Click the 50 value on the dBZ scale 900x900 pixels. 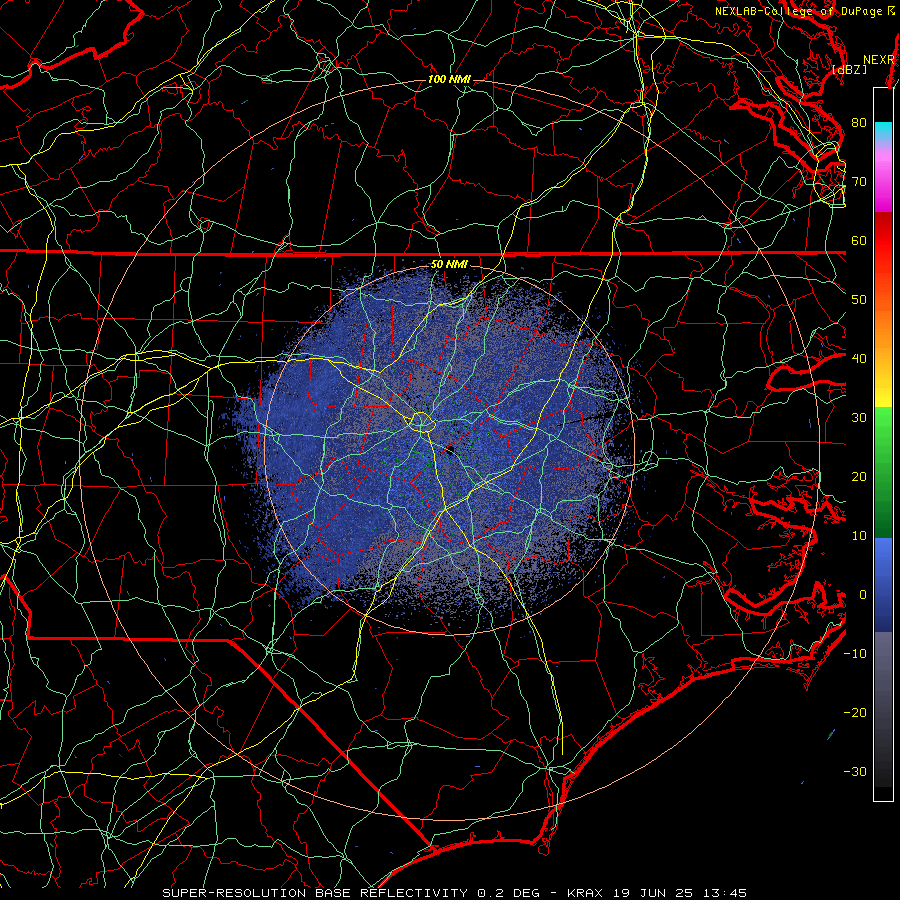[859, 300]
